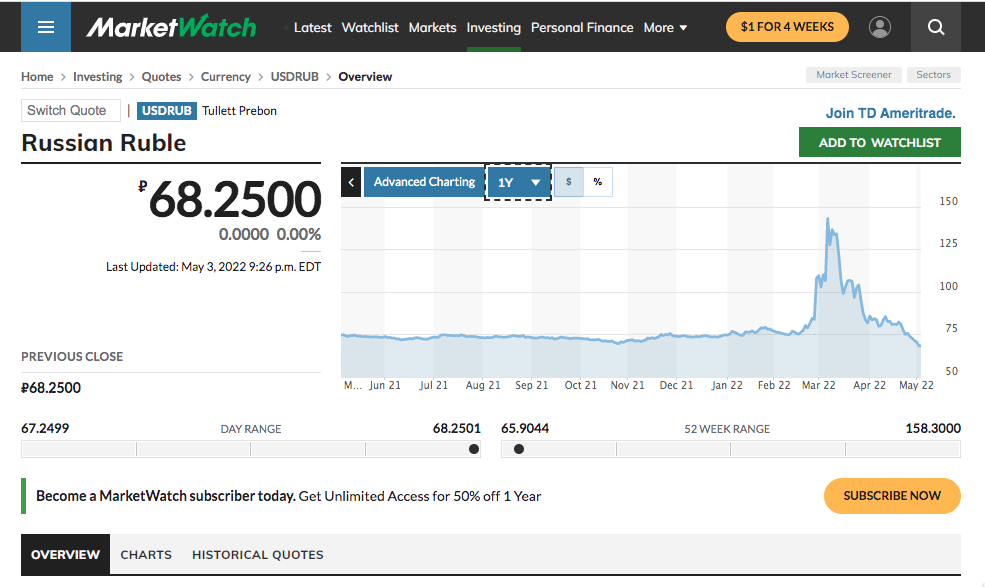Go to the Watchlist section
Viewport: 985px width, 587px height.
point(370,28)
